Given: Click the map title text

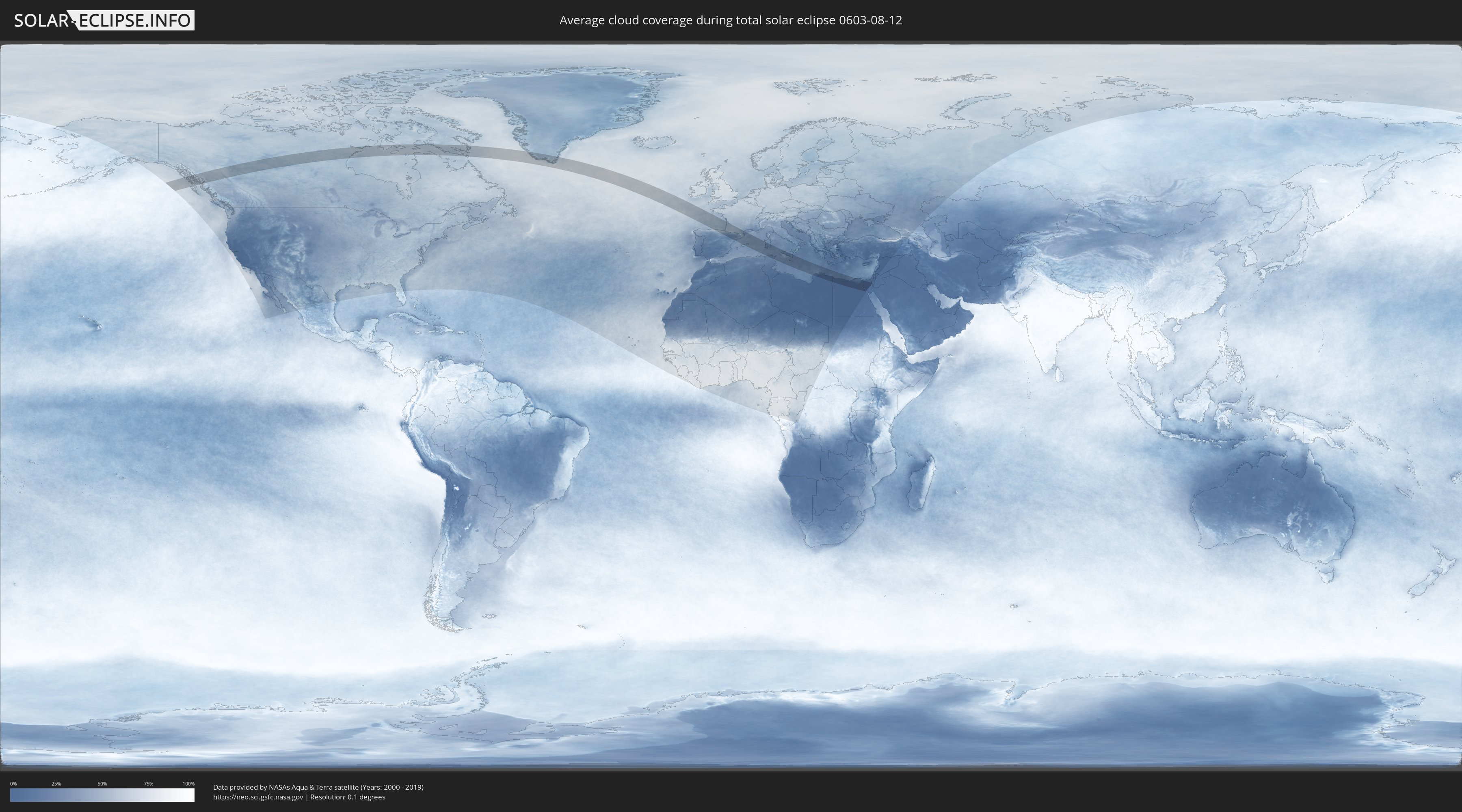Looking at the screenshot, I should (x=731, y=20).
